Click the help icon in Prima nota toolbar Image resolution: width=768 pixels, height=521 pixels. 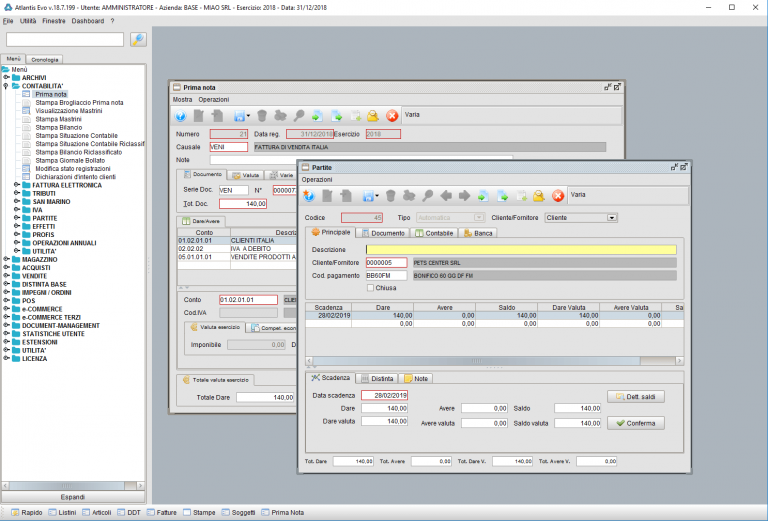click(x=181, y=115)
